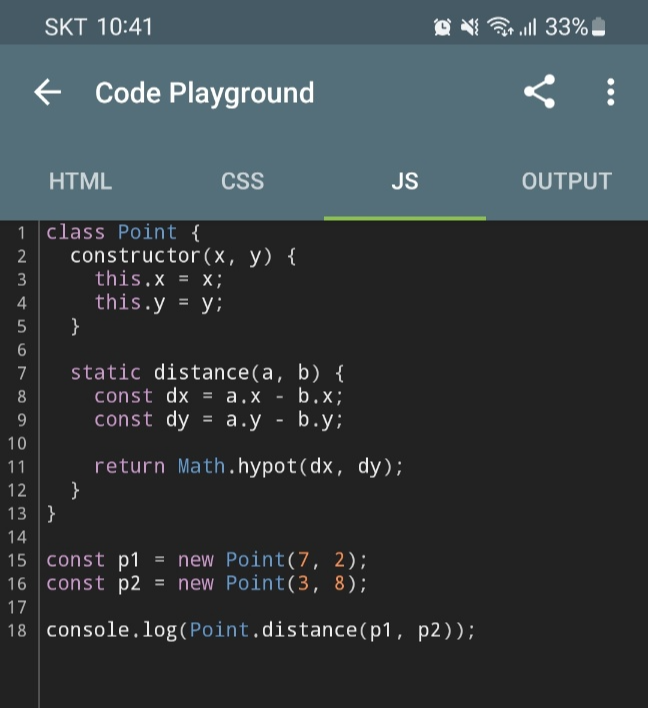648x708 pixels.
Task: Click line number 18 in gutter
Action: pos(17,631)
